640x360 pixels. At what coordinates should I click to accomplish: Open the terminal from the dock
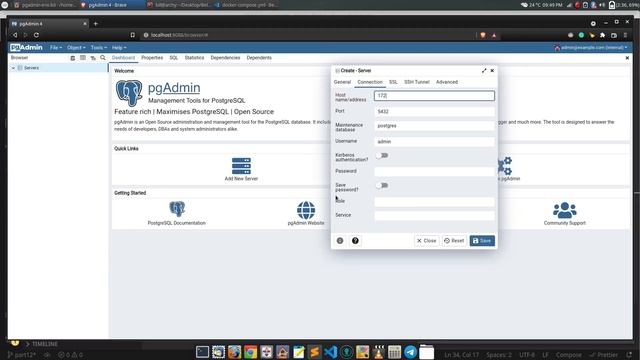[202, 352]
